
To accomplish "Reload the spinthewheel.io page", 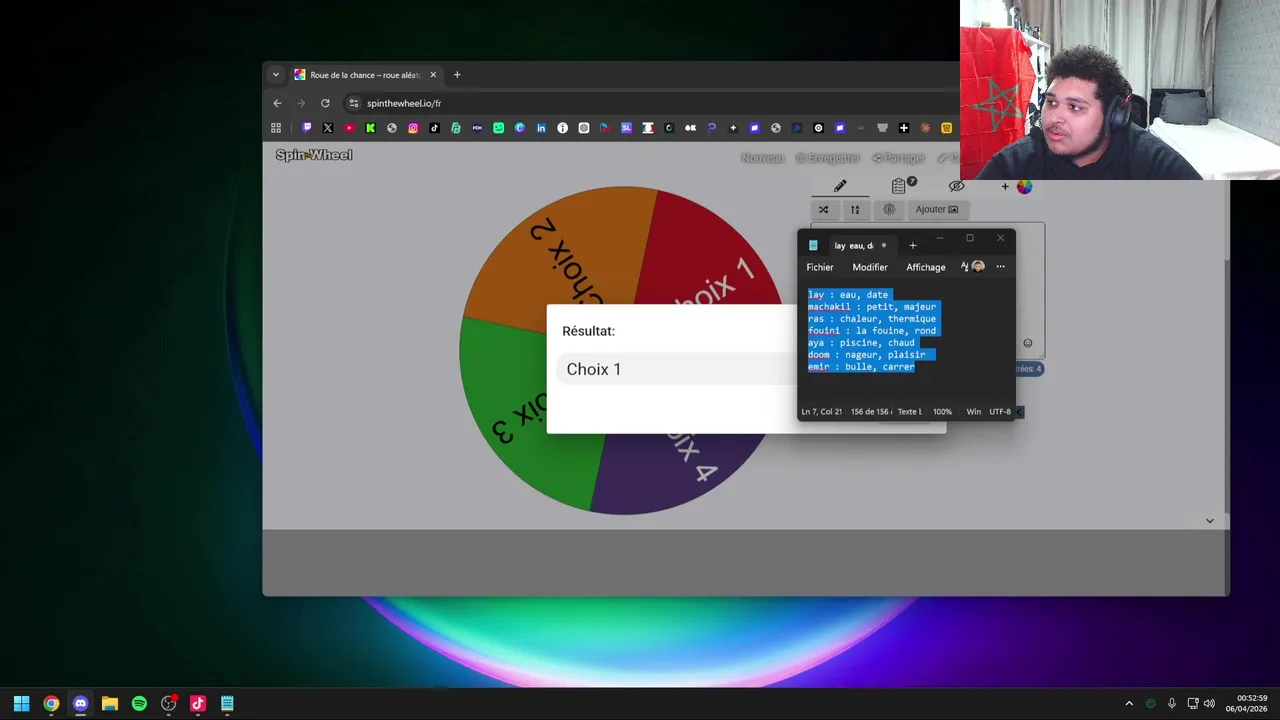I will [325, 103].
